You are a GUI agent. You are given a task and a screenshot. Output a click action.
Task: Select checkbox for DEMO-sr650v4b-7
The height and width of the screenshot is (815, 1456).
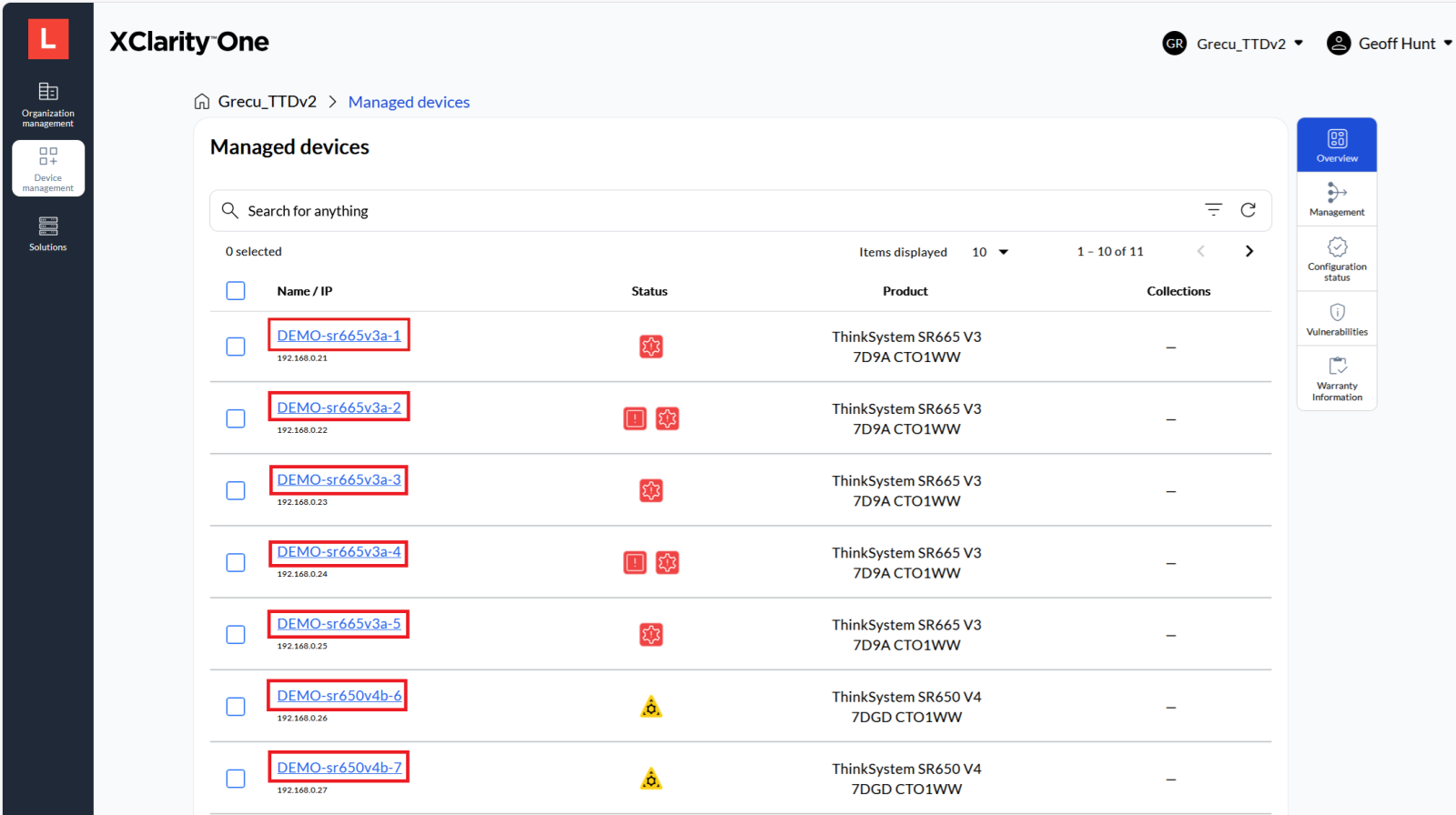(236, 779)
